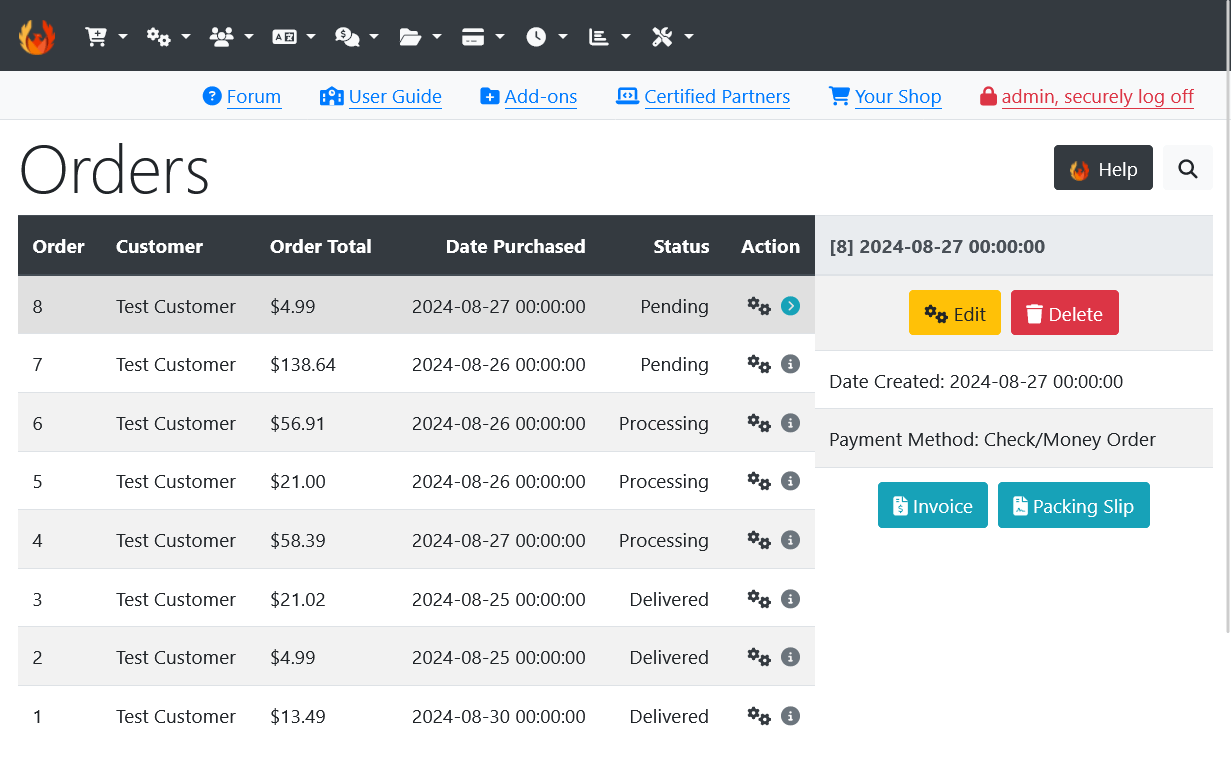Click the info icon for order 5
The height and width of the screenshot is (768, 1231).
pos(790,482)
